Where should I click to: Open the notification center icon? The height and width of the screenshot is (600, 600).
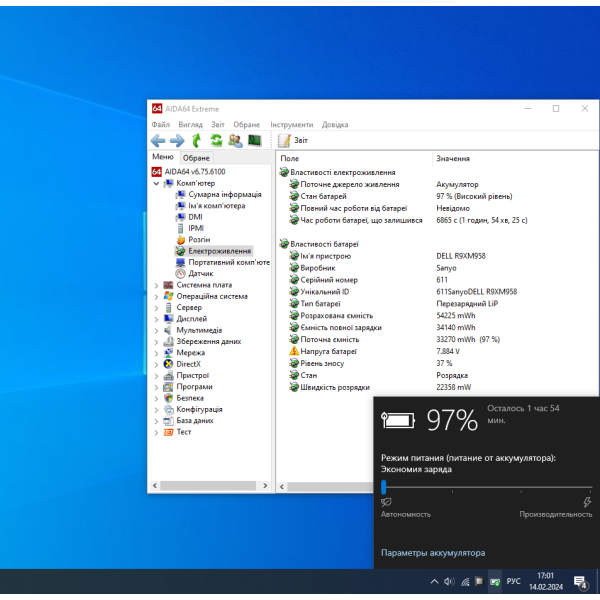[x=580, y=582]
